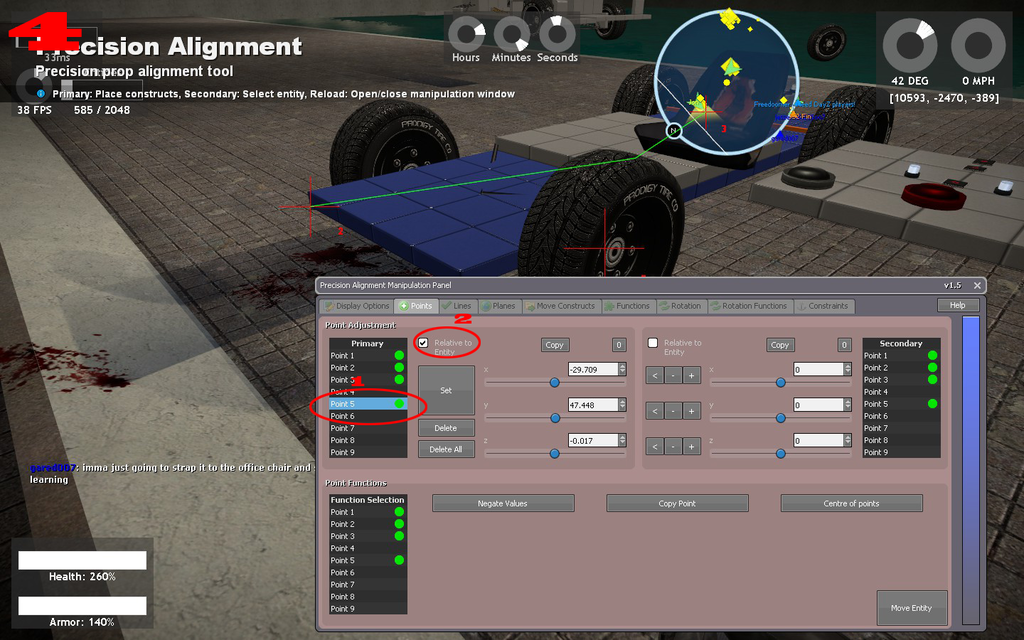Click the gear icon on the Rotation tab
Screen dimensions: 1024x640
pos(663,306)
